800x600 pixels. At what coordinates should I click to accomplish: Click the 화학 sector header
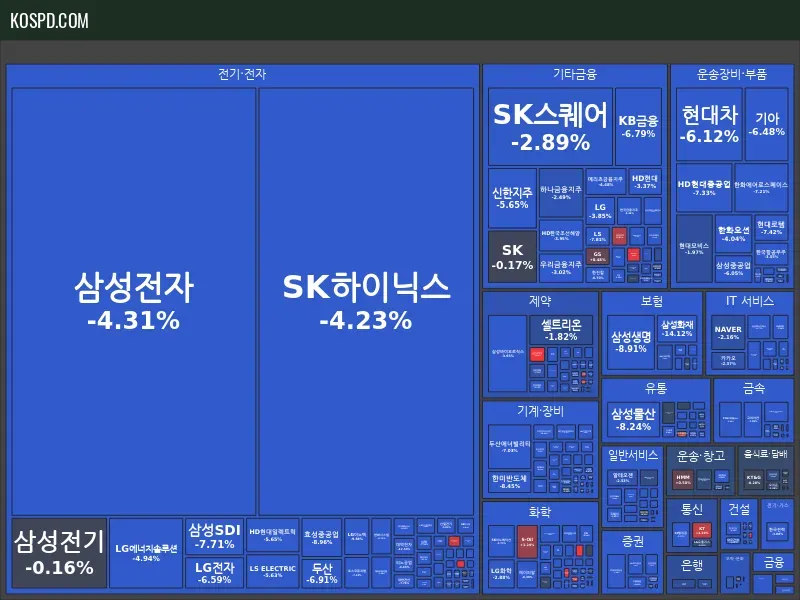pyautogui.click(x=540, y=511)
